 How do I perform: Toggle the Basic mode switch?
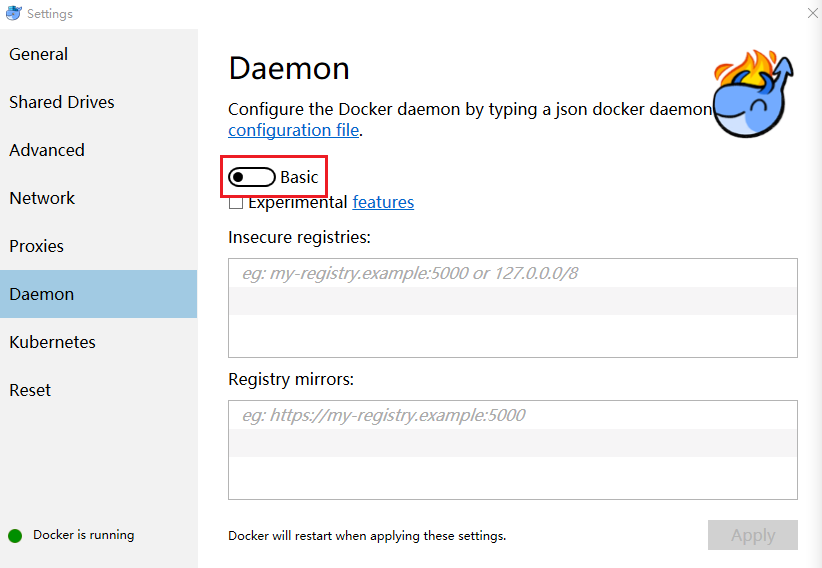point(252,177)
